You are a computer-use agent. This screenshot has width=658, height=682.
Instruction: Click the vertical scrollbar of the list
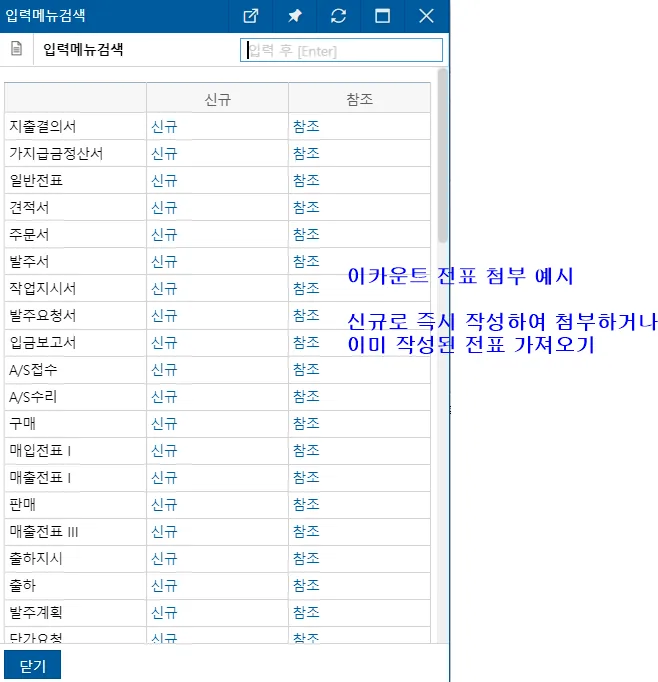[x=443, y=155]
